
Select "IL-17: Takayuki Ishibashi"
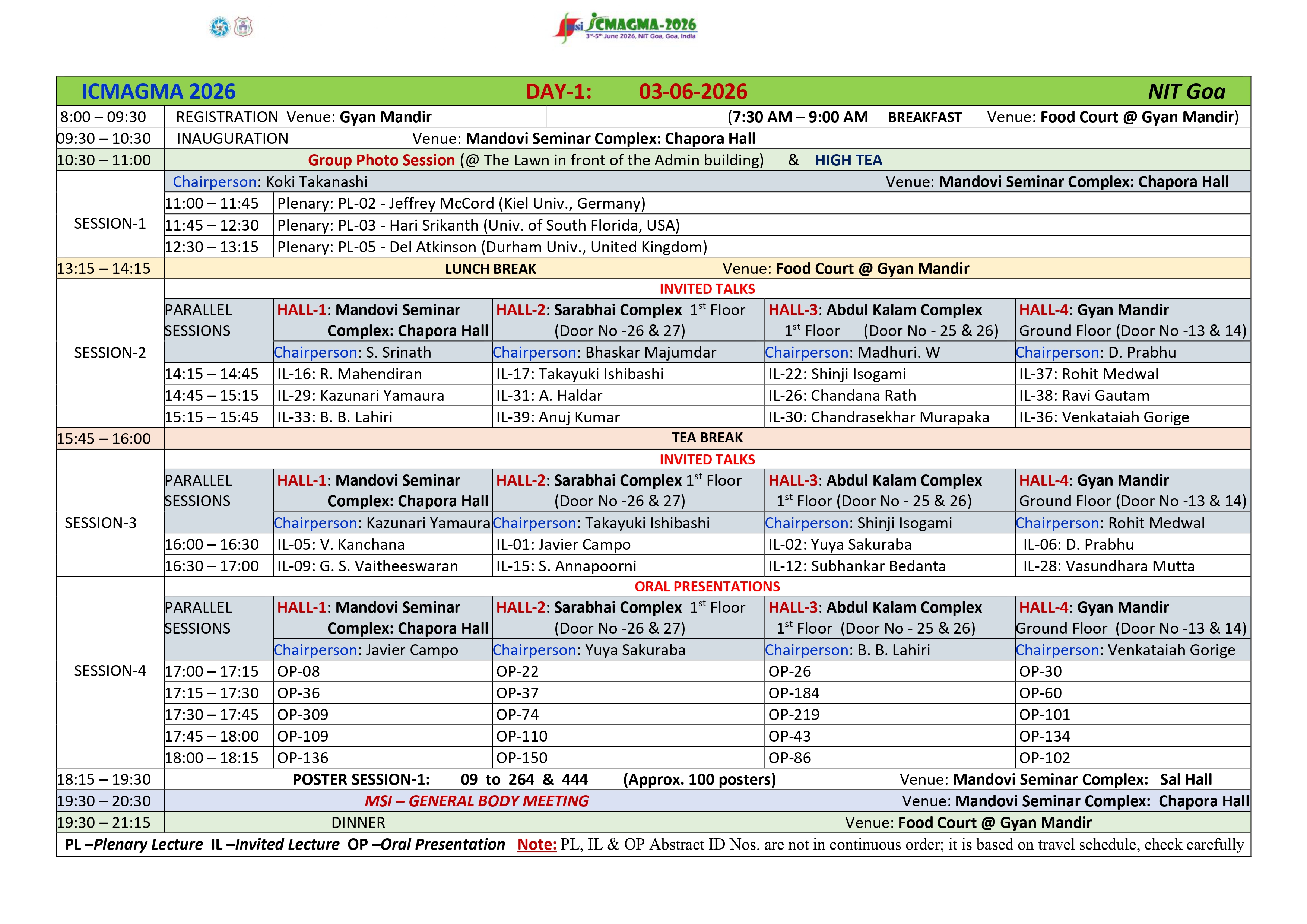[580, 374]
